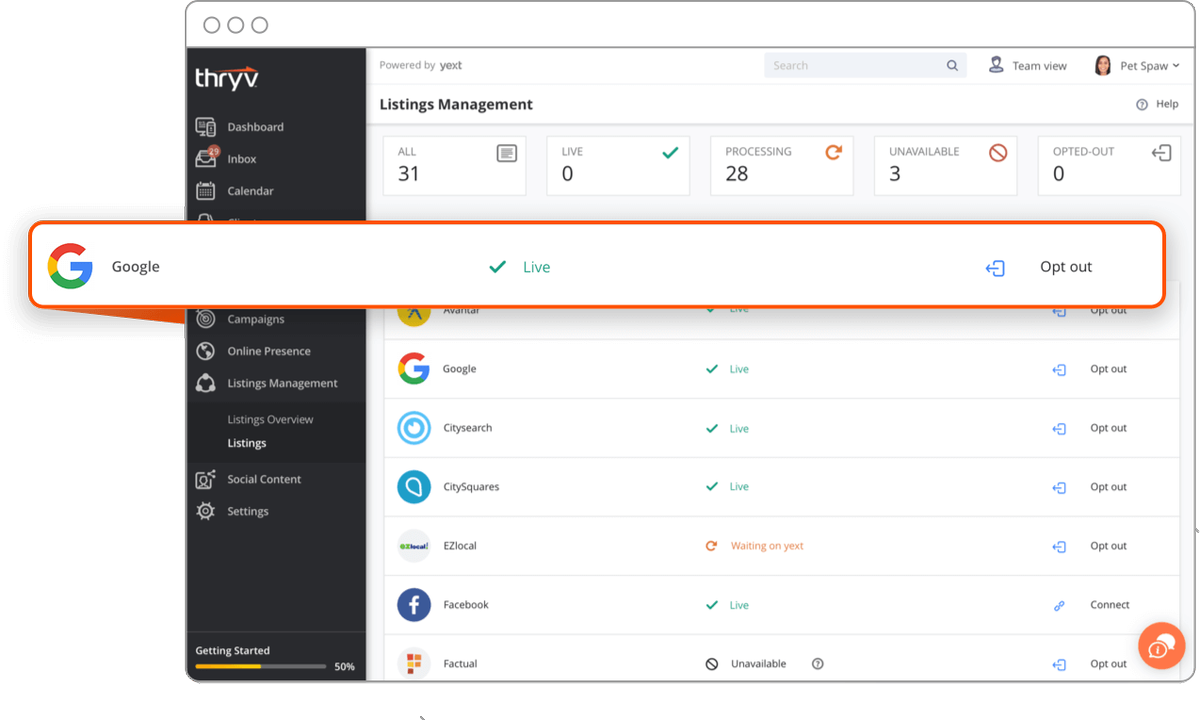Screen dimensions: 1200x720
Task: Open Social Content in the sidebar
Action: (264, 479)
